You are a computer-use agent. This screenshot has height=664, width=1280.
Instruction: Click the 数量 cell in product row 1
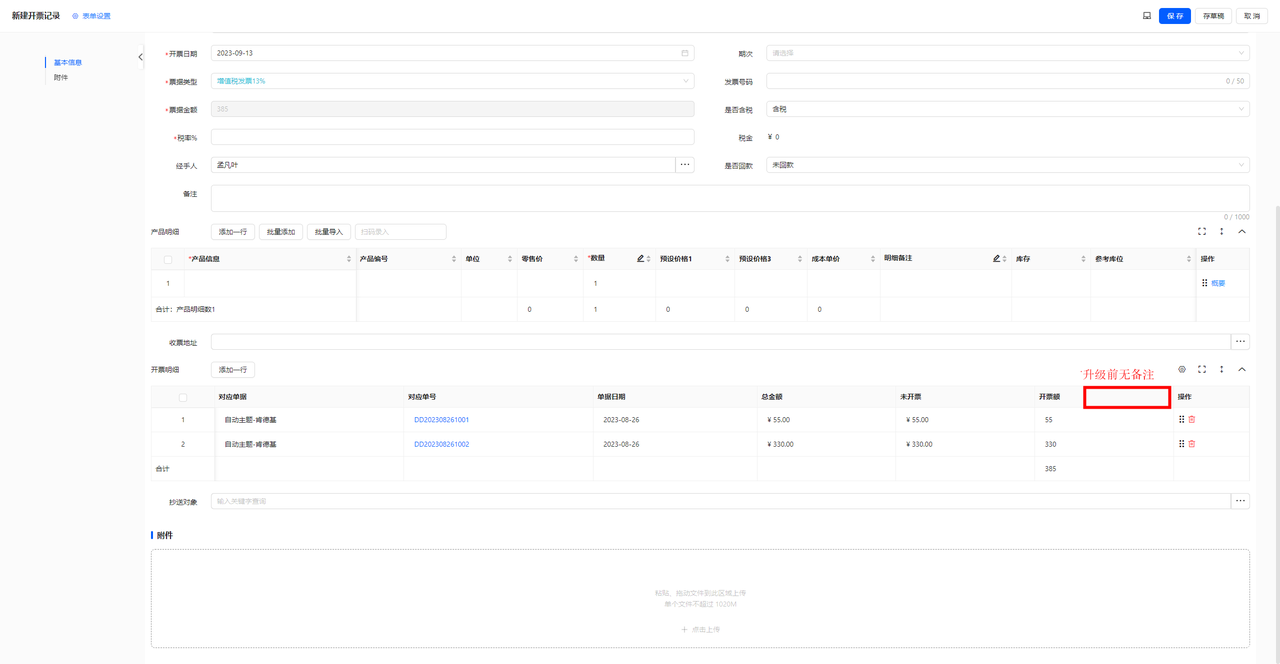coord(619,283)
